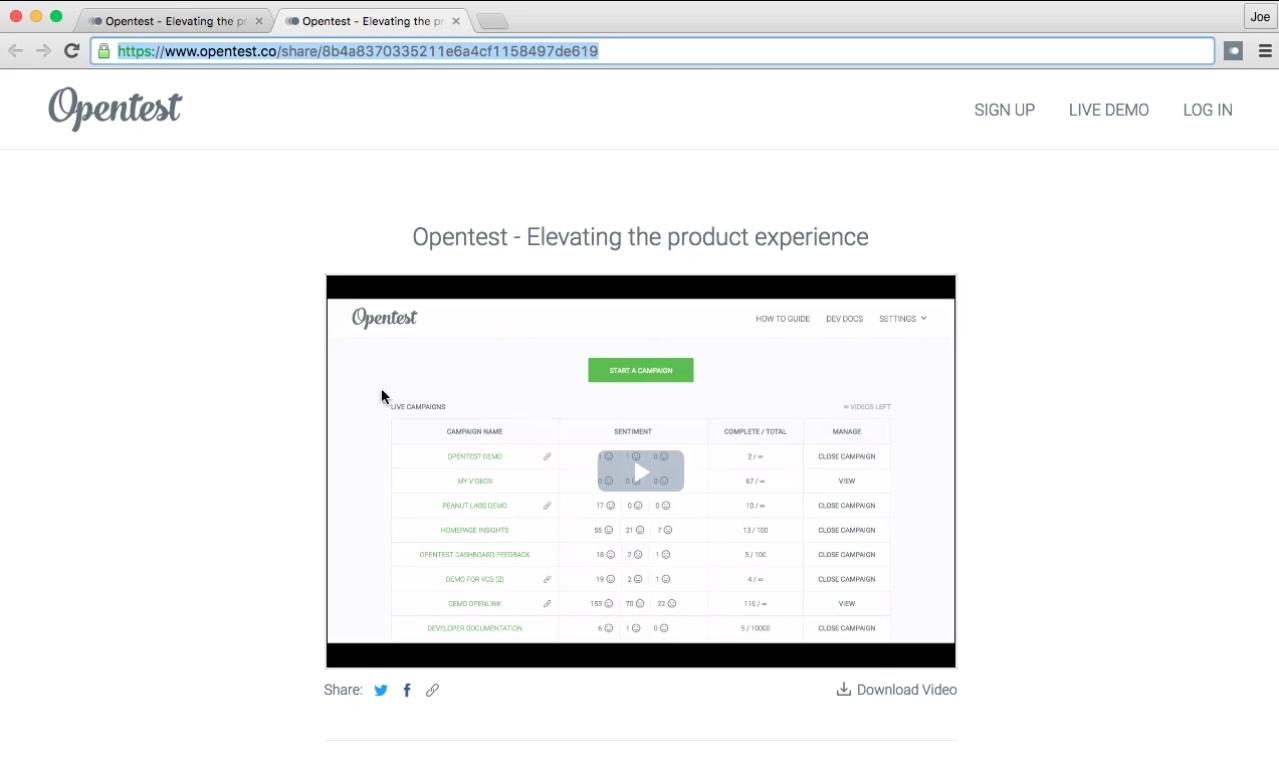Image resolution: width=1279 pixels, height=761 pixels.
Task: Copy the share link using the chain icon
Action: tap(432, 690)
